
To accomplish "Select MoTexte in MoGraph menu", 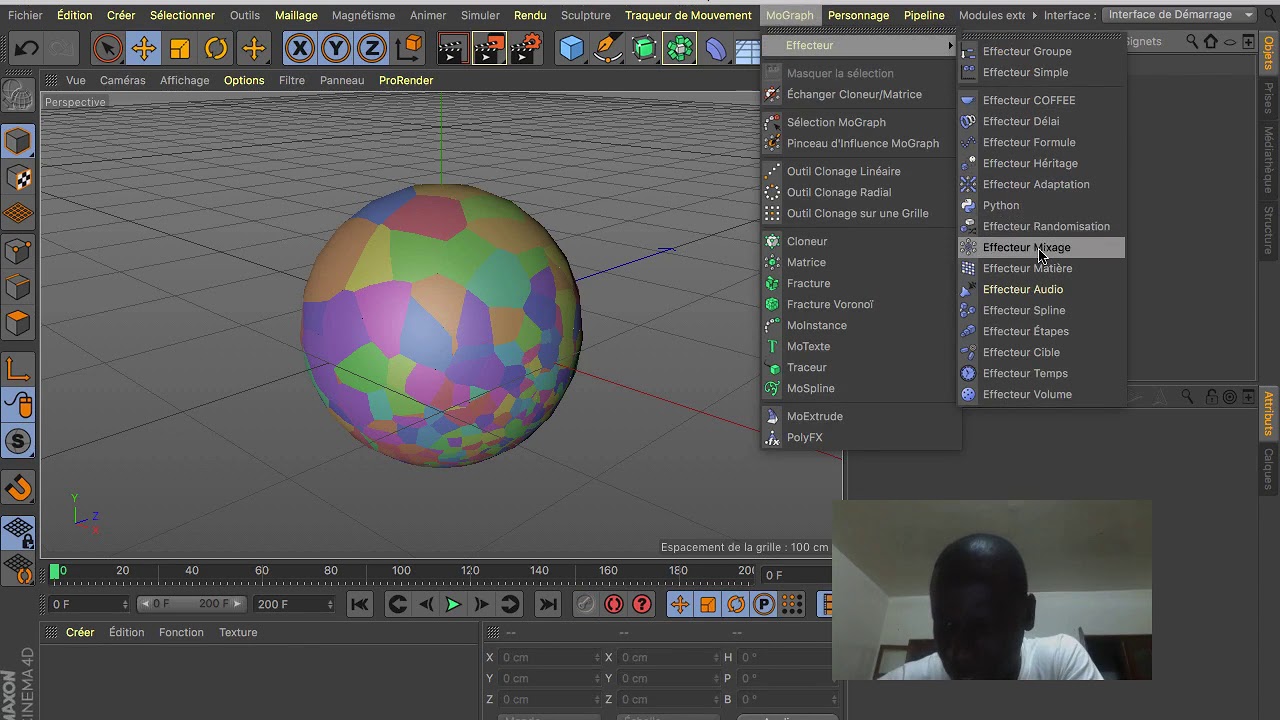I will [x=860, y=346].
